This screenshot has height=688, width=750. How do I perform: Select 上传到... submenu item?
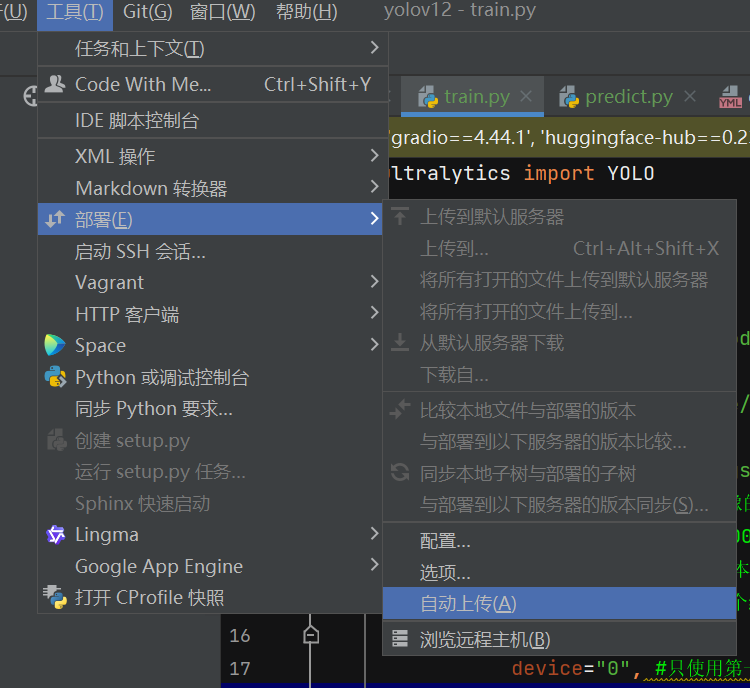(x=559, y=248)
